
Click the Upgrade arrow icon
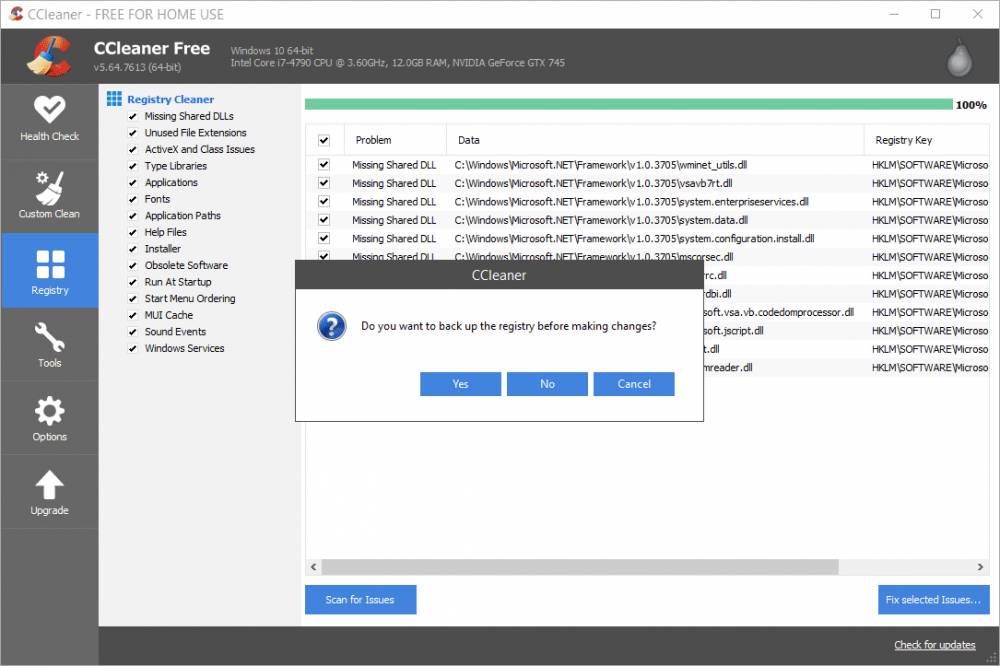tap(49, 485)
